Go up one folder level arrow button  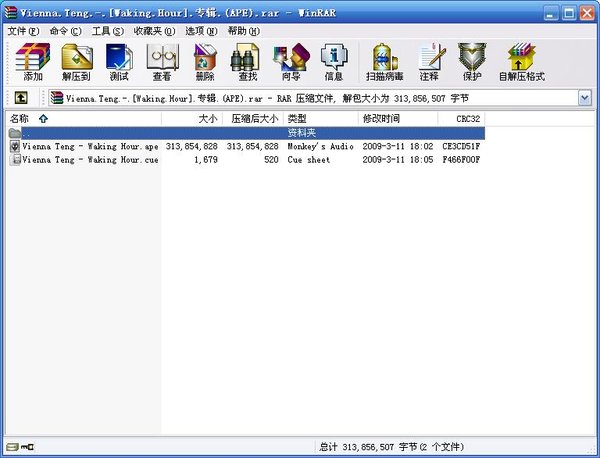21,98
